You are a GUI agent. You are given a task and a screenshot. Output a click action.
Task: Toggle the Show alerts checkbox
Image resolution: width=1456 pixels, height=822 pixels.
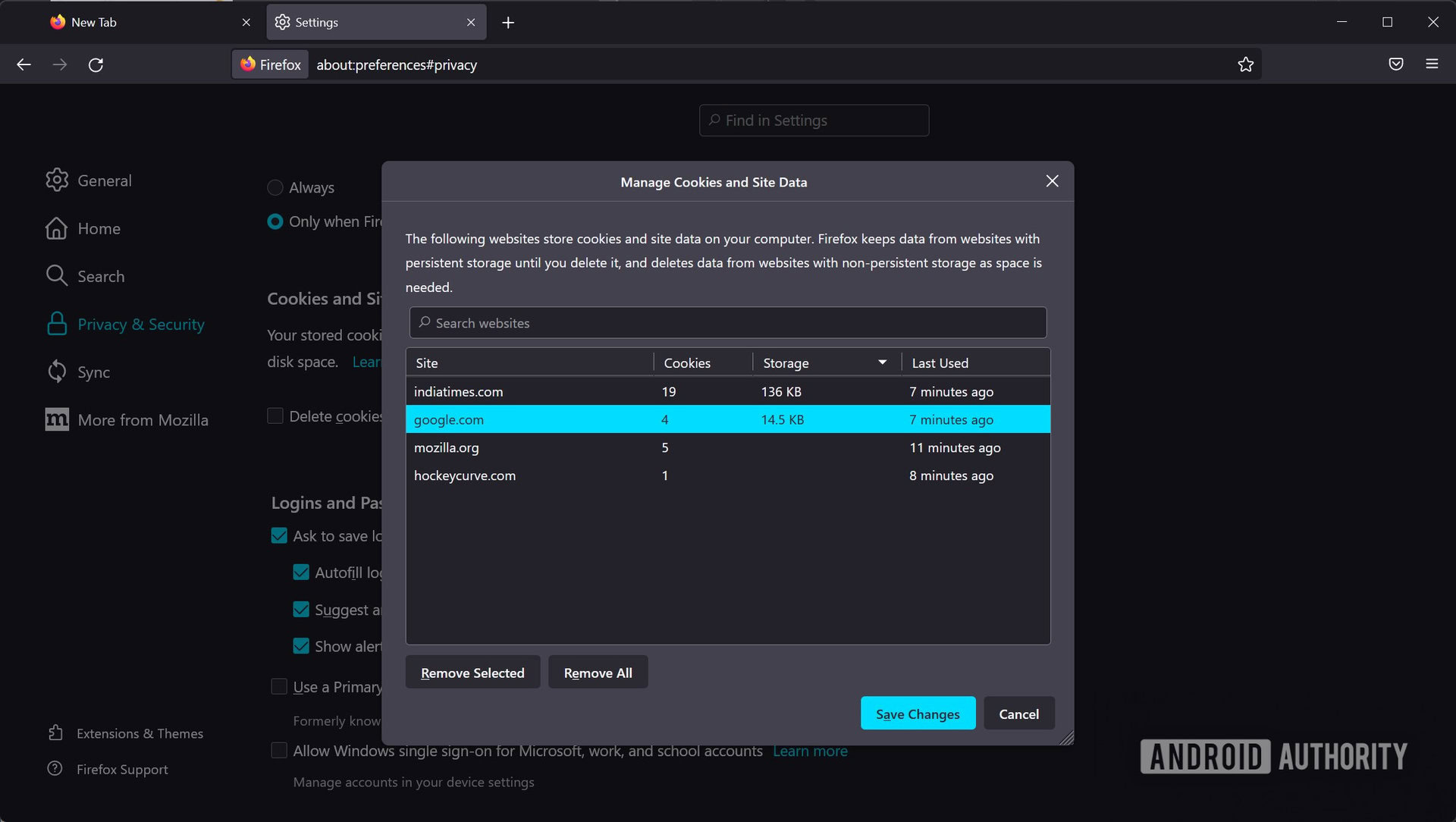pyautogui.click(x=301, y=645)
